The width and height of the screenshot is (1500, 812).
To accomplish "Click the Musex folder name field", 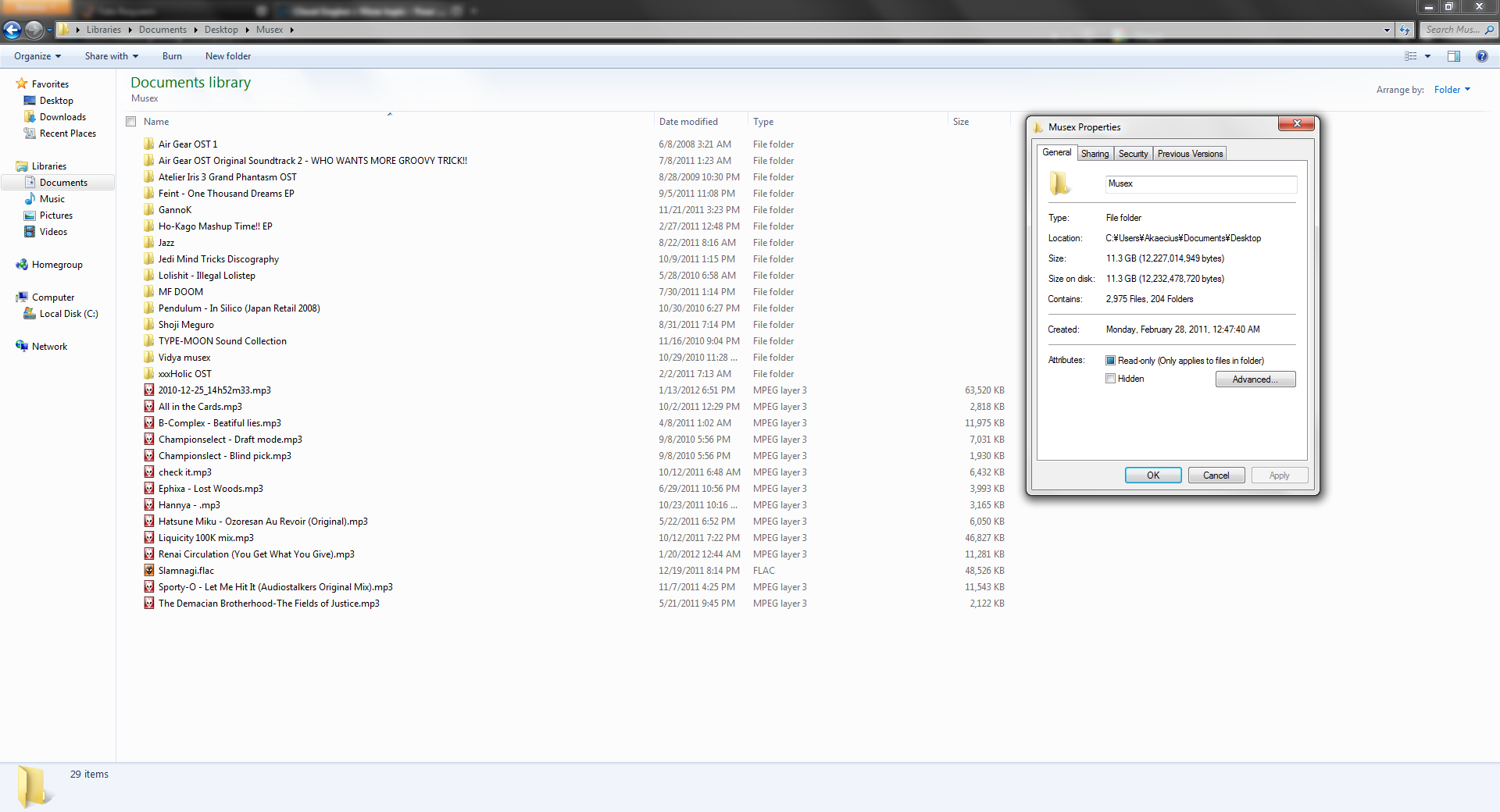I will click(1202, 184).
